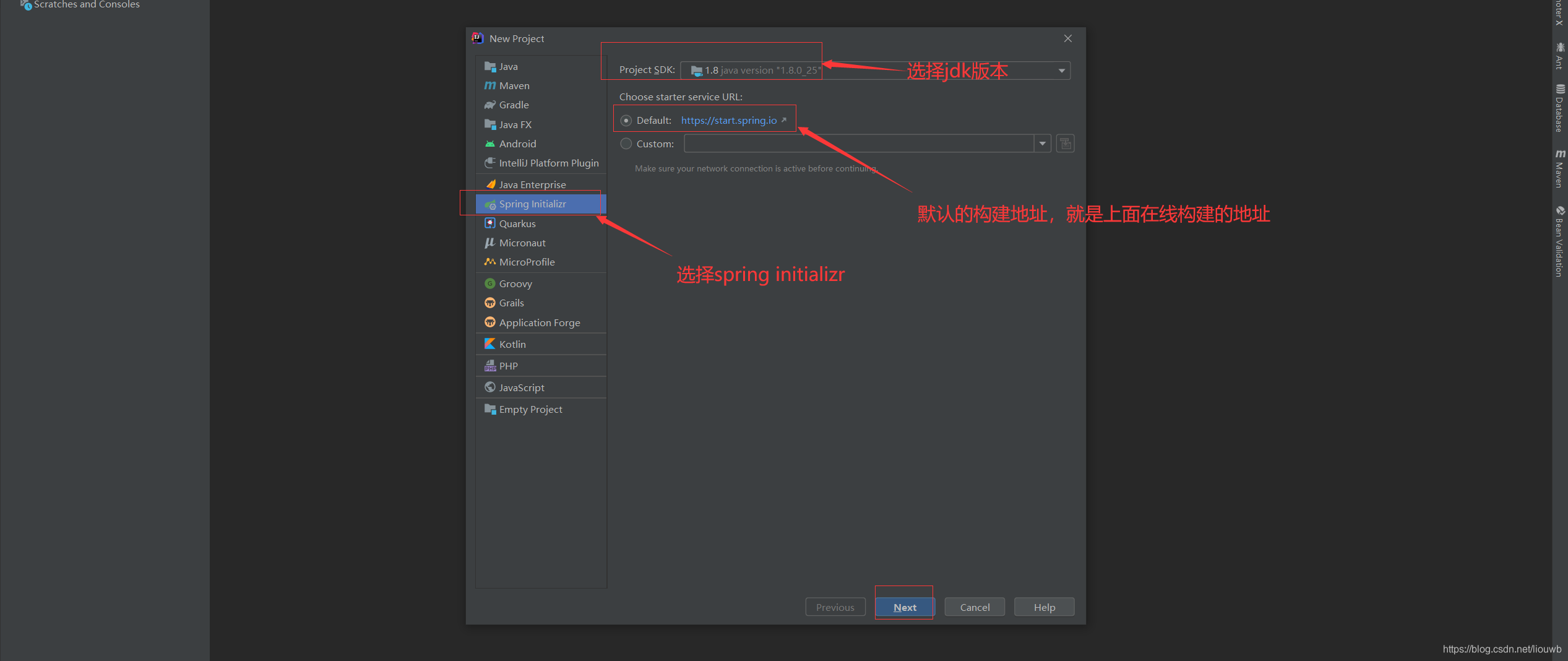Cancel the New Project dialog
Image resolution: width=1568 pixels, height=661 pixels.
point(975,607)
